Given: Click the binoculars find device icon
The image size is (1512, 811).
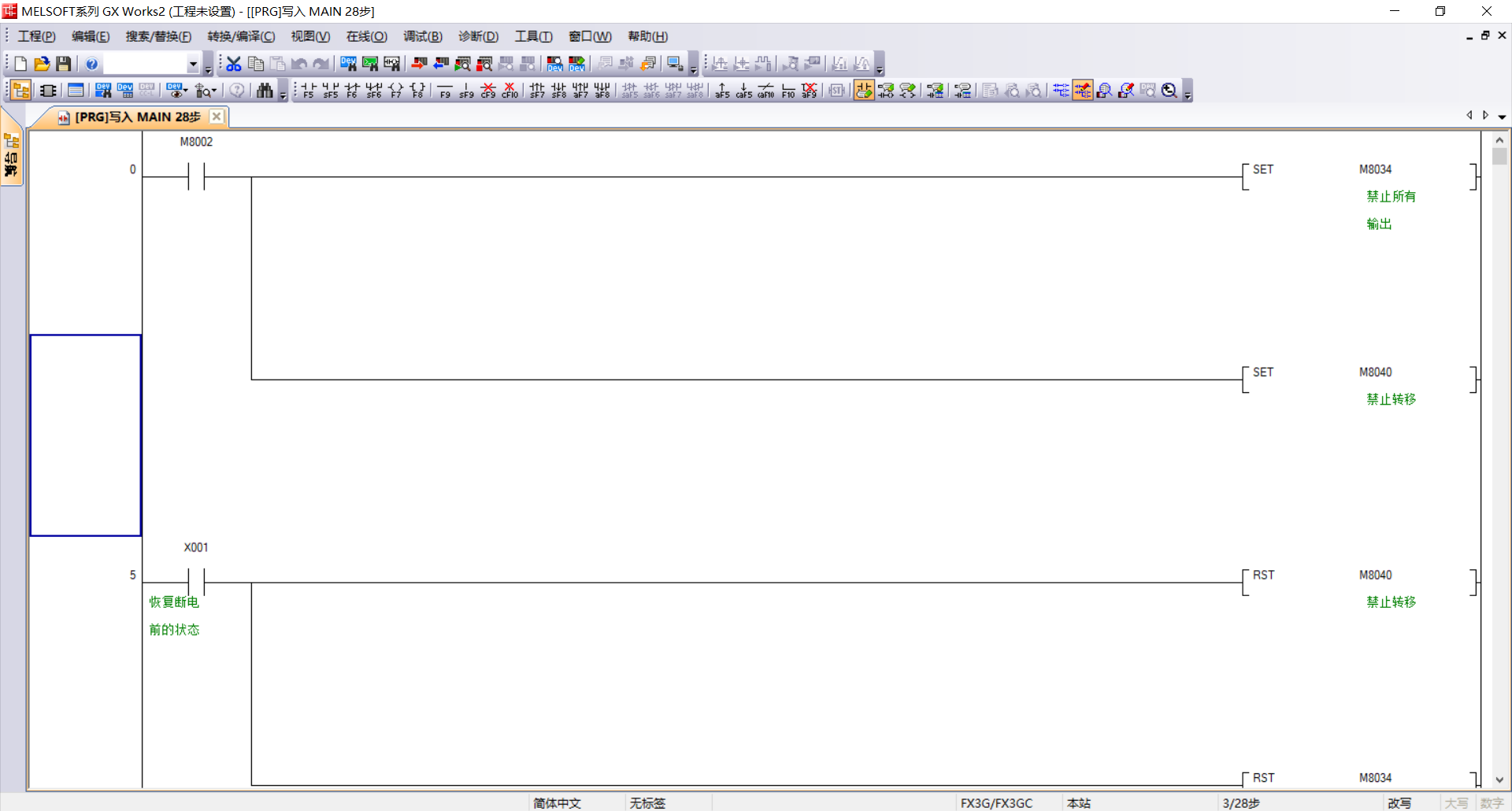Looking at the screenshot, I should click(x=265, y=91).
